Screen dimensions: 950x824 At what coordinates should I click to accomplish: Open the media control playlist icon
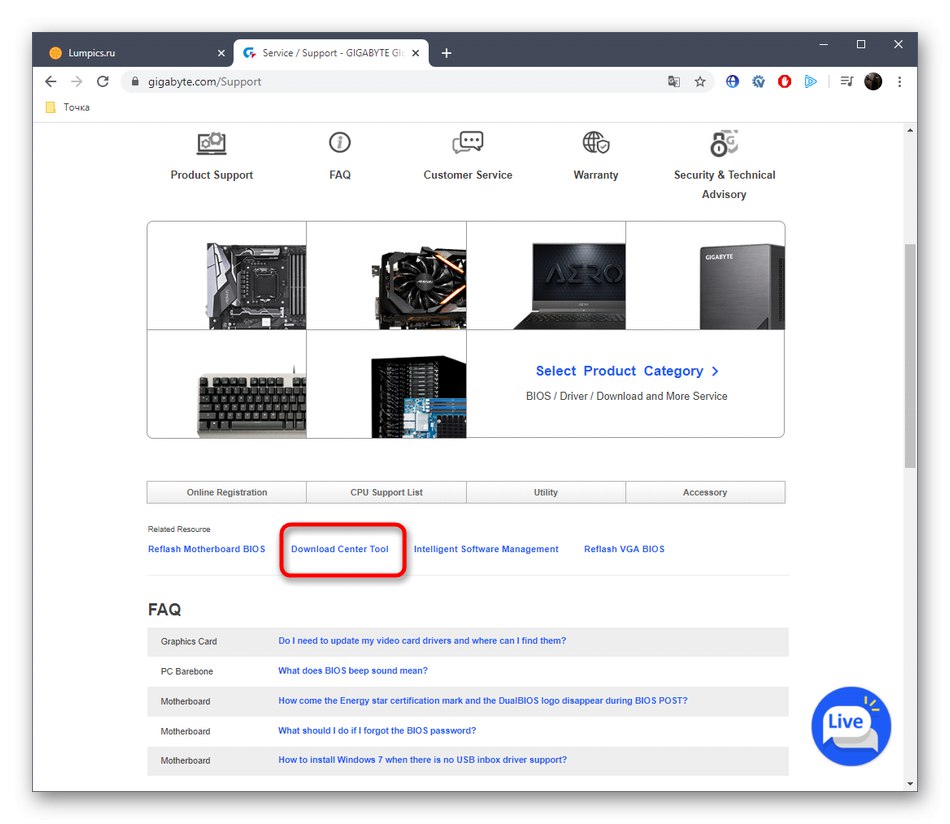click(x=847, y=81)
